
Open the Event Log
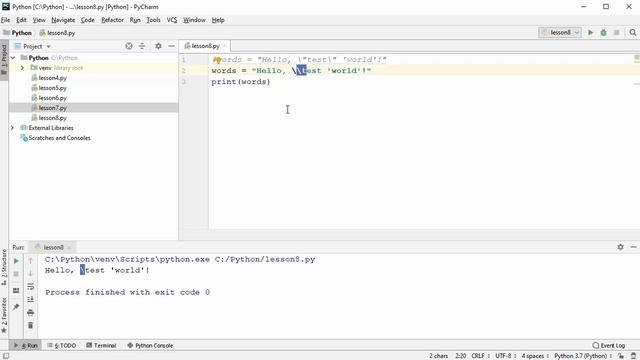pos(609,345)
